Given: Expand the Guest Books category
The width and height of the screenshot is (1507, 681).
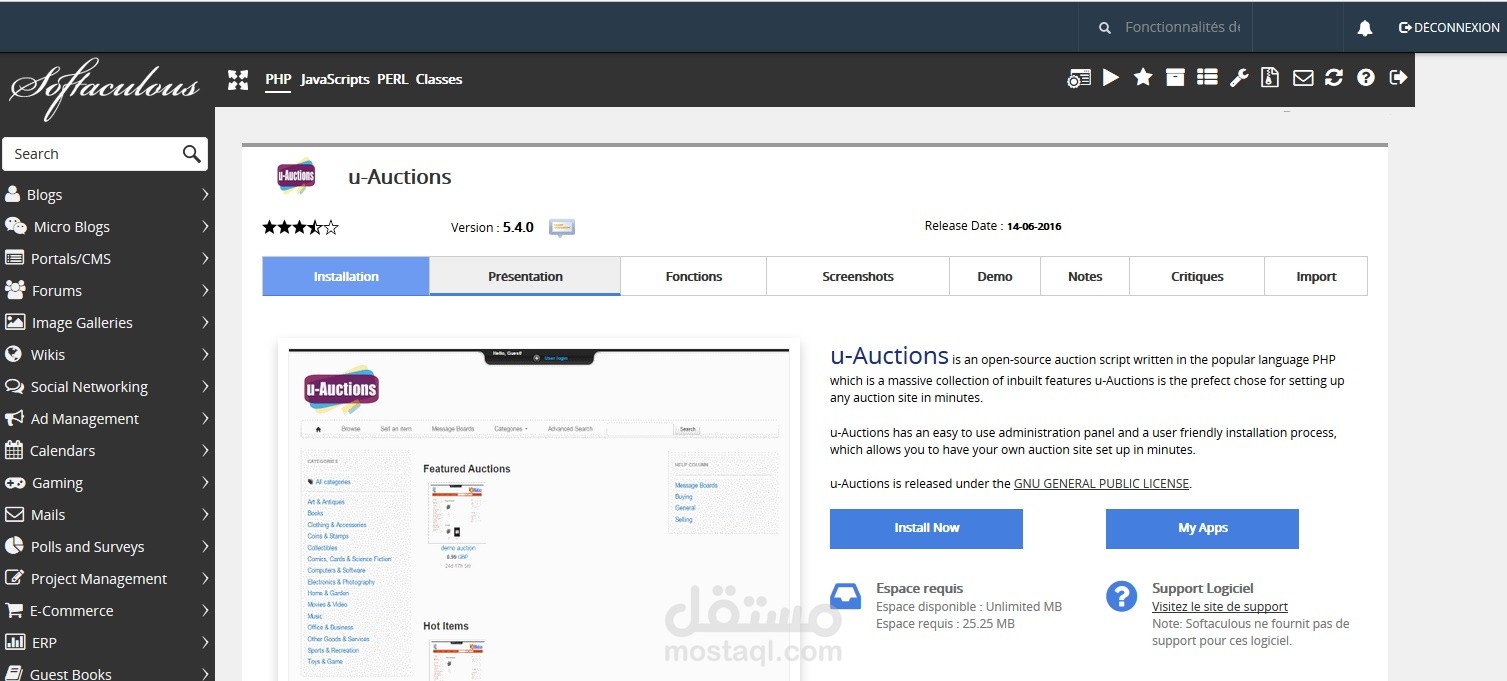Looking at the screenshot, I should (107, 671).
